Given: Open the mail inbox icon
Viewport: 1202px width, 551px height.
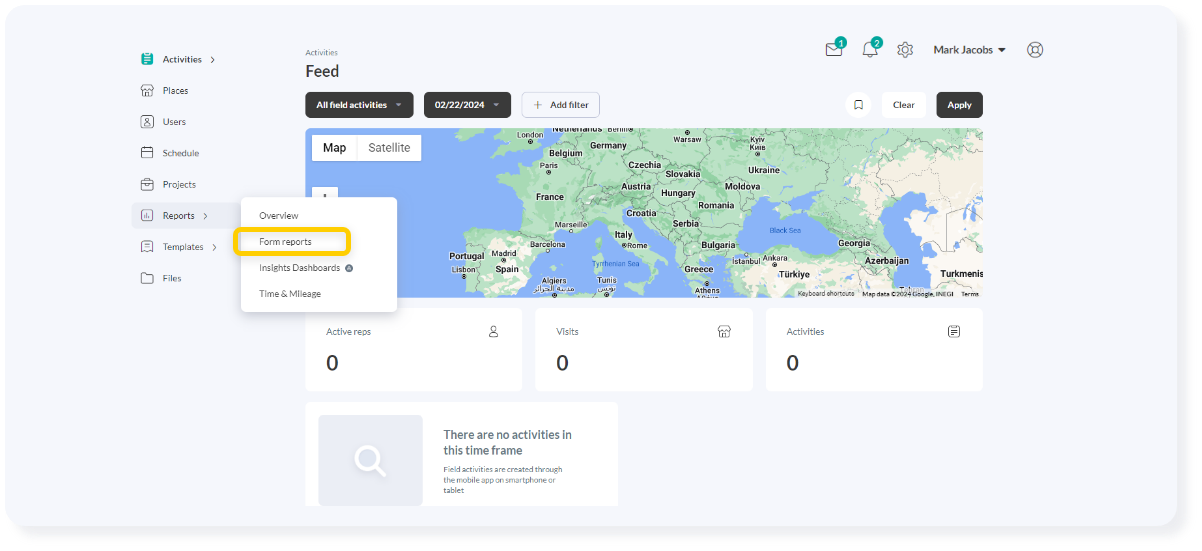Looking at the screenshot, I should click(834, 50).
